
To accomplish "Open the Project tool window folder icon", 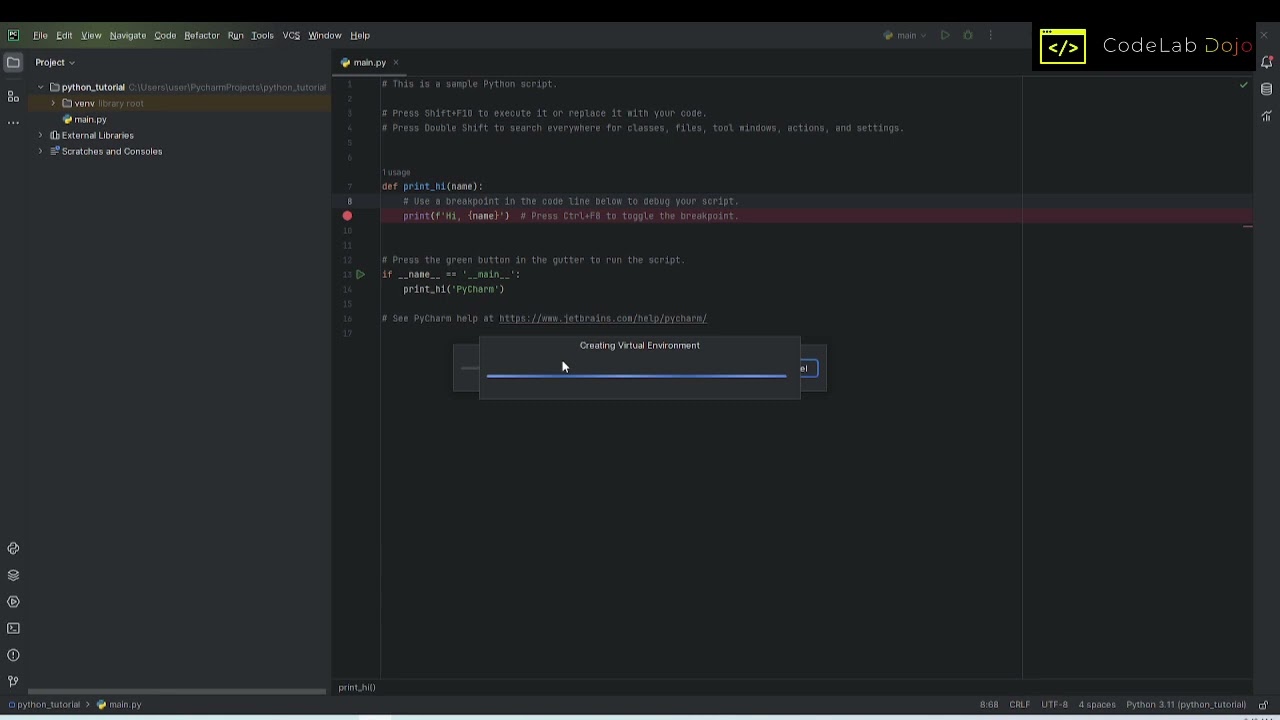I will 13,62.
